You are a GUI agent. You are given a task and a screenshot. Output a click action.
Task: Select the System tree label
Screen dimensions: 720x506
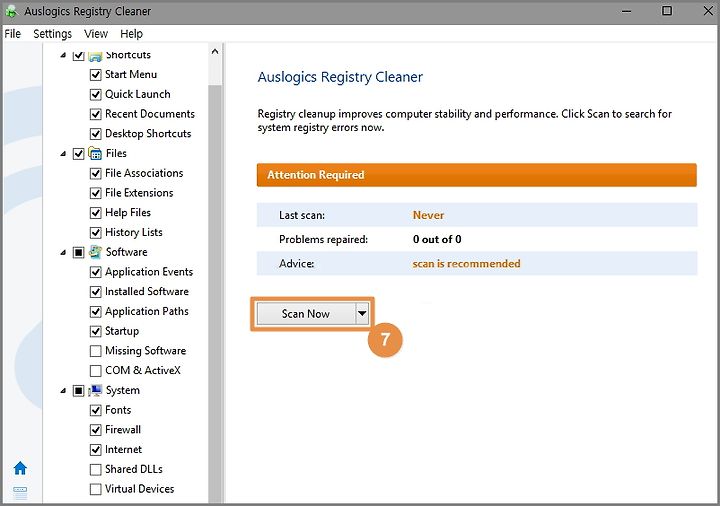123,390
